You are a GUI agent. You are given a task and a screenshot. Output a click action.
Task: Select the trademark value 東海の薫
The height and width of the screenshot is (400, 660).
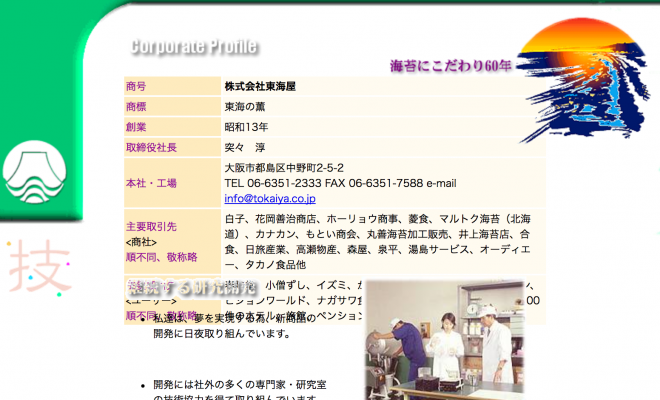pyautogui.click(x=245, y=107)
